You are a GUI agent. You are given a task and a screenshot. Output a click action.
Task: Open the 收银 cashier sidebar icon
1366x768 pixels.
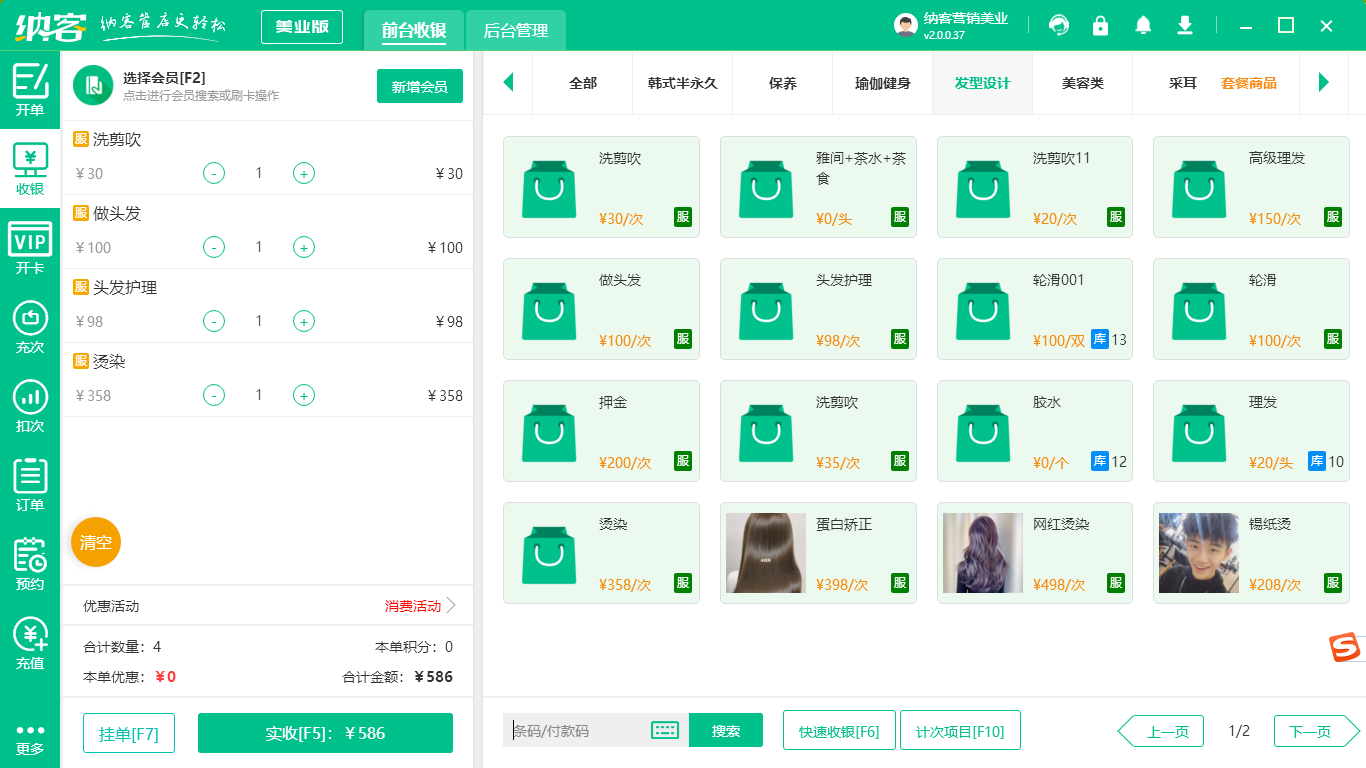[29, 163]
